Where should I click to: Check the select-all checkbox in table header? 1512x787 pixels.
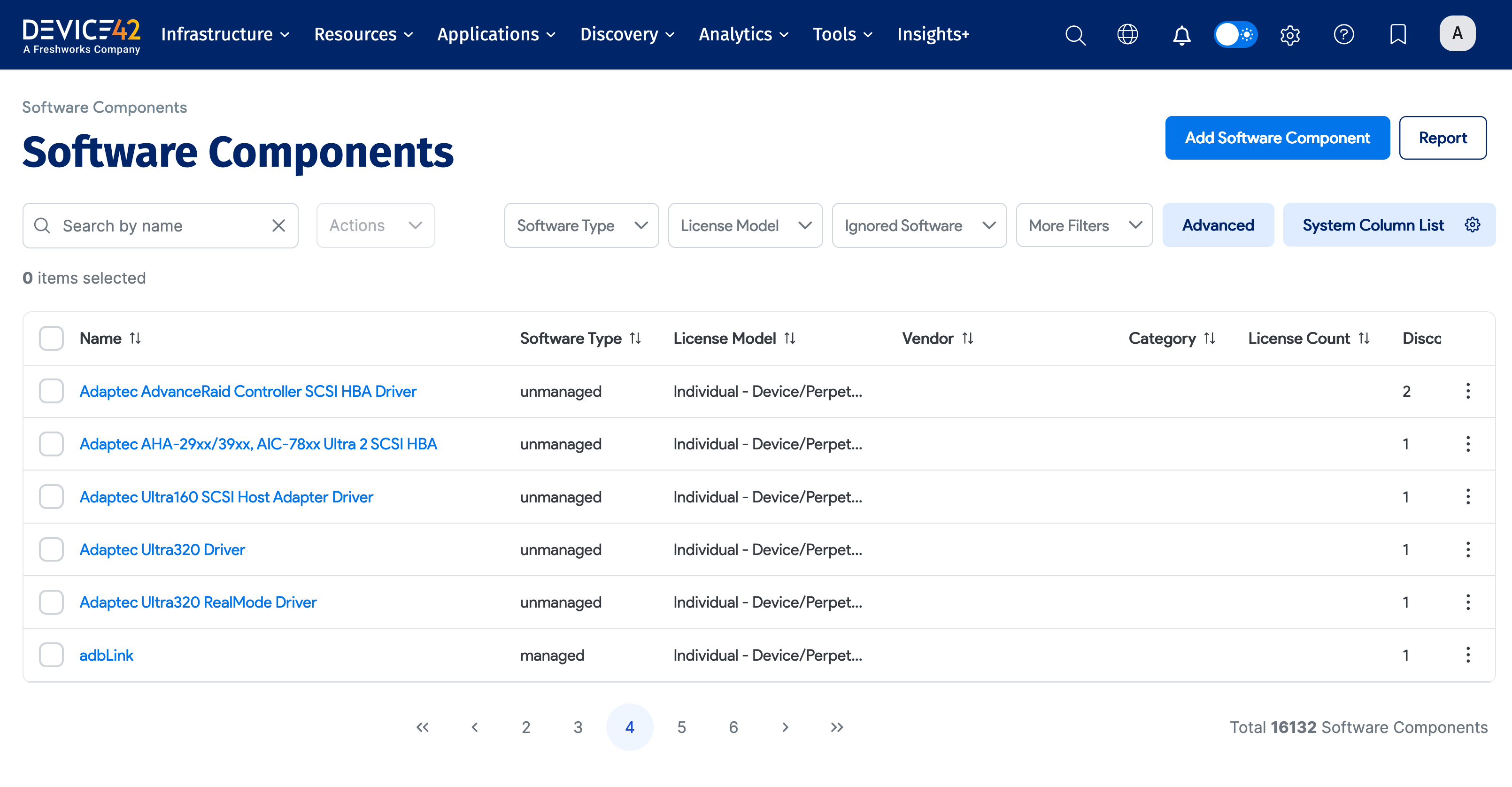coord(51,338)
